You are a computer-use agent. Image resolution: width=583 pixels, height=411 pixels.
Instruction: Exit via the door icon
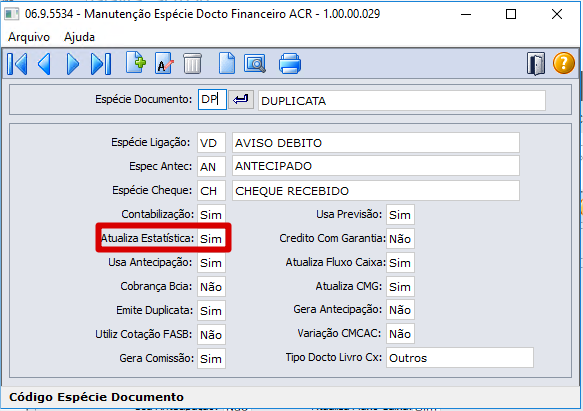pyautogui.click(x=536, y=64)
